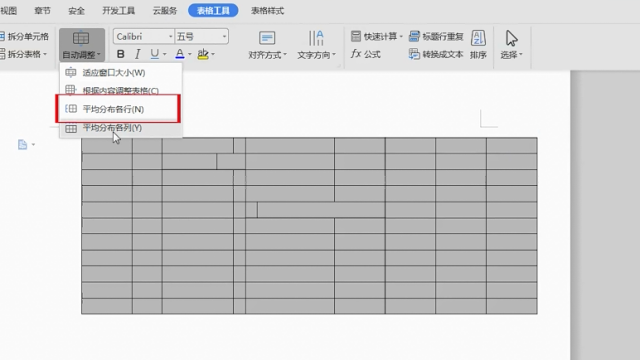
Task: Click fx 公式 formula button
Action: [x=366, y=54]
